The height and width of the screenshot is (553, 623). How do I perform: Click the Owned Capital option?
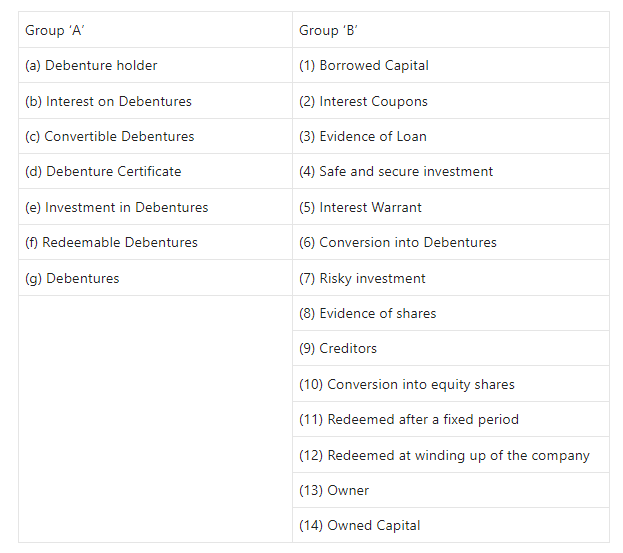(451, 525)
